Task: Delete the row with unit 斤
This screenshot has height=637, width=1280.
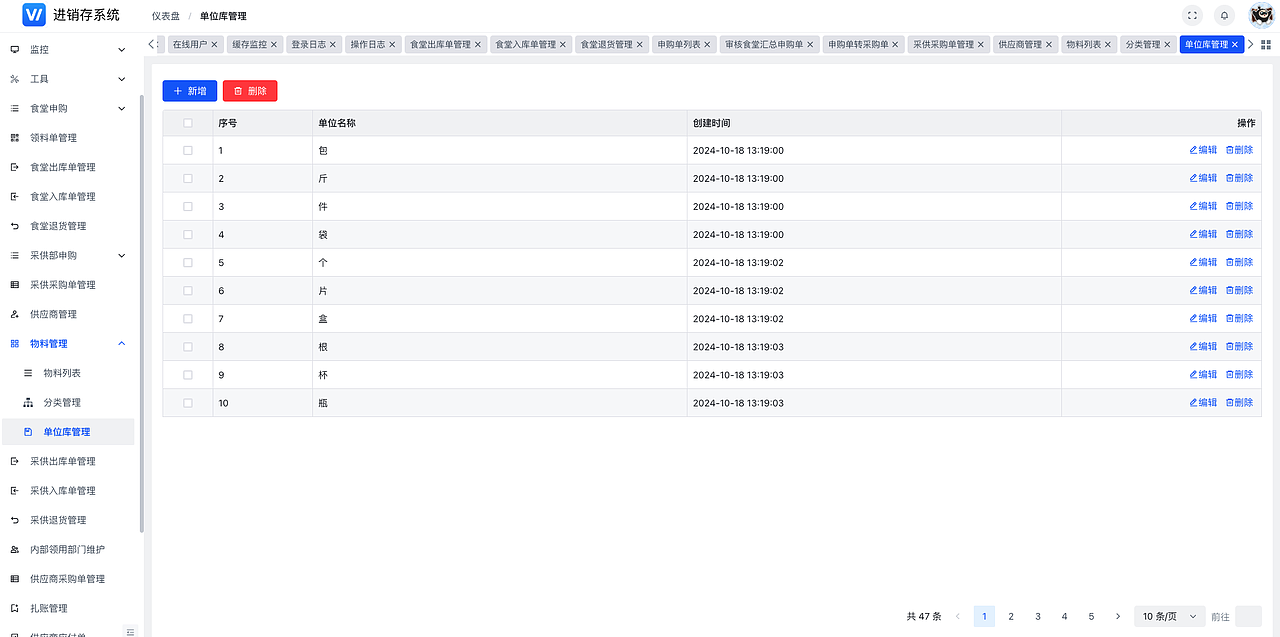Action: [x=1239, y=178]
